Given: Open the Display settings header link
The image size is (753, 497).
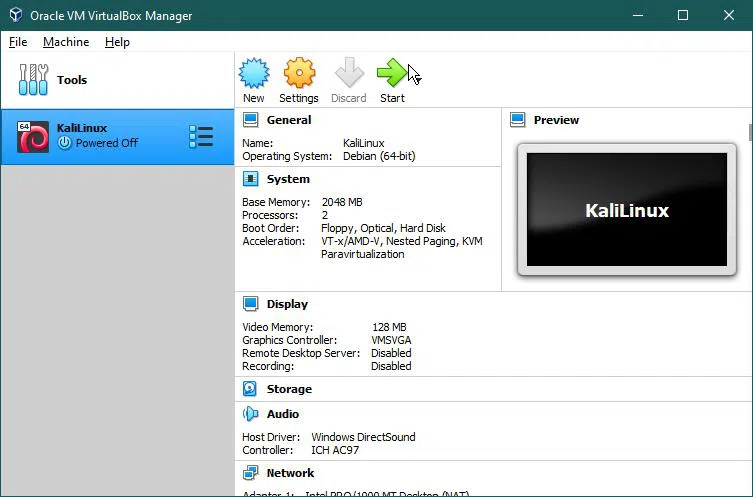Looking at the screenshot, I should 287,304.
